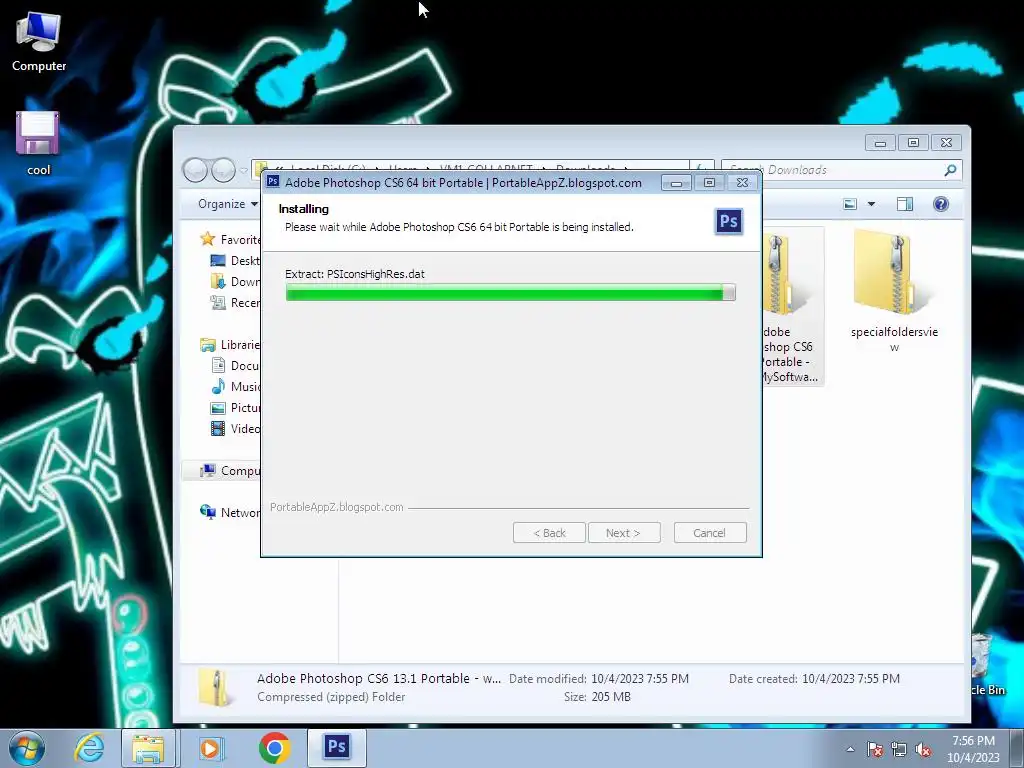Click the Cancel button in the installer

click(x=709, y=533)
